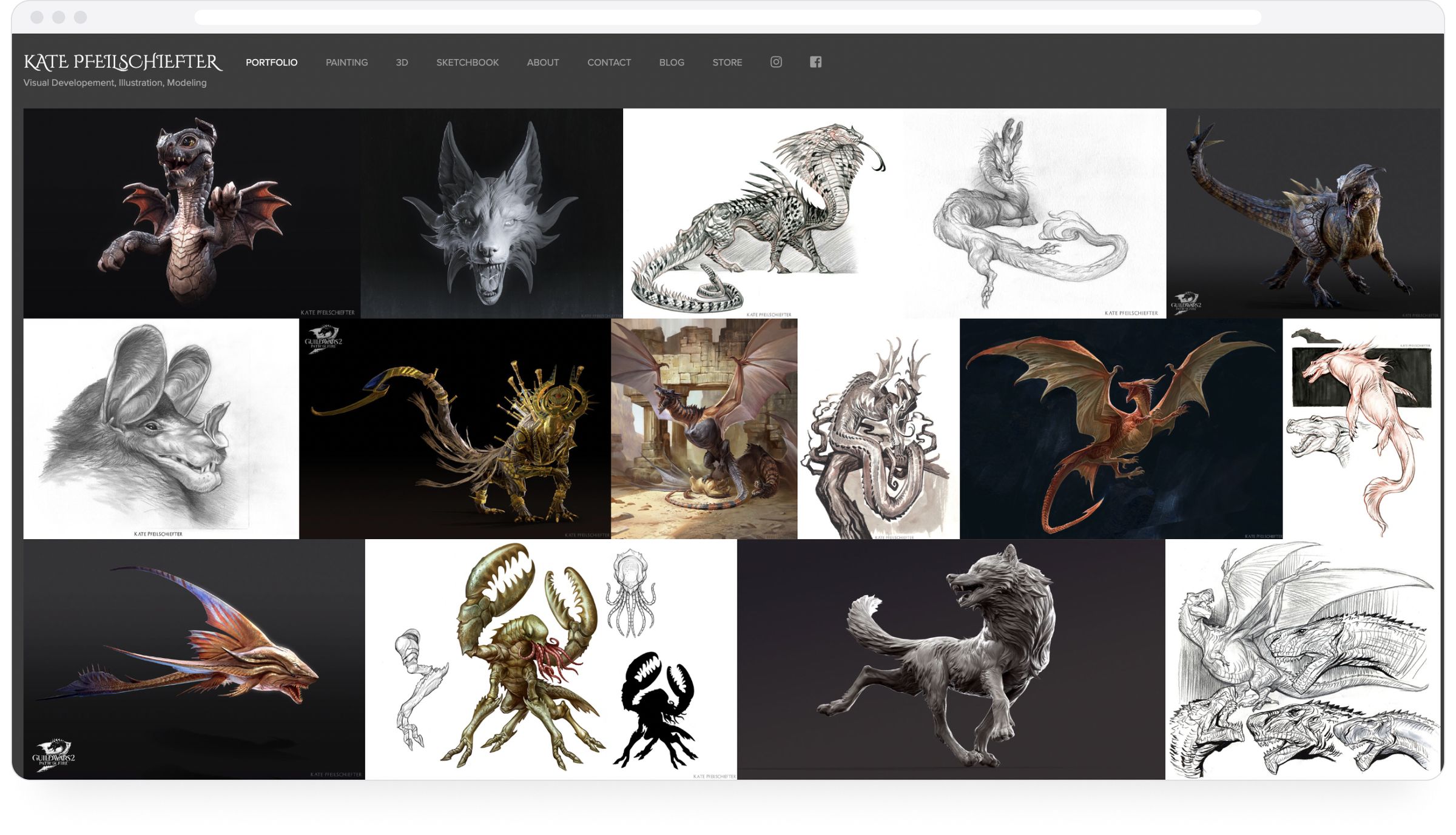
Task: Switch to the Portfolio section
Action: (x=271, y=62)
